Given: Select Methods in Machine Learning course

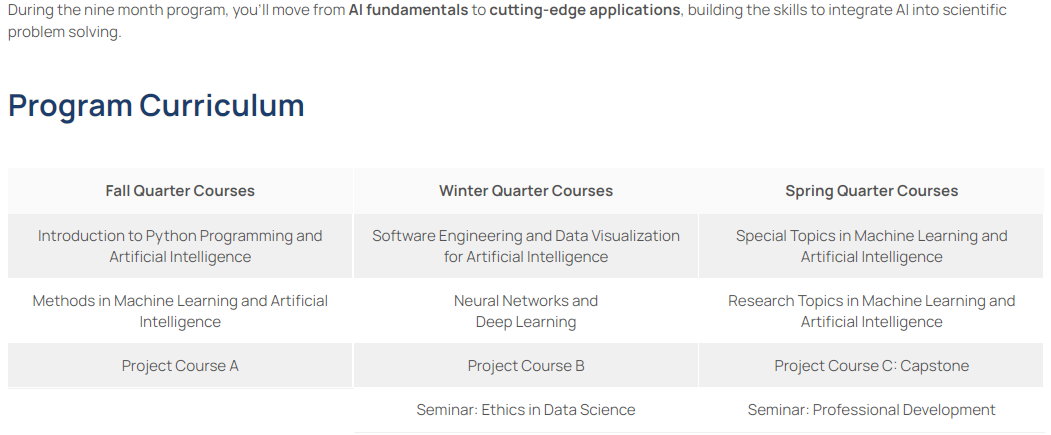Looking at the screenshot, I should 180,311.
